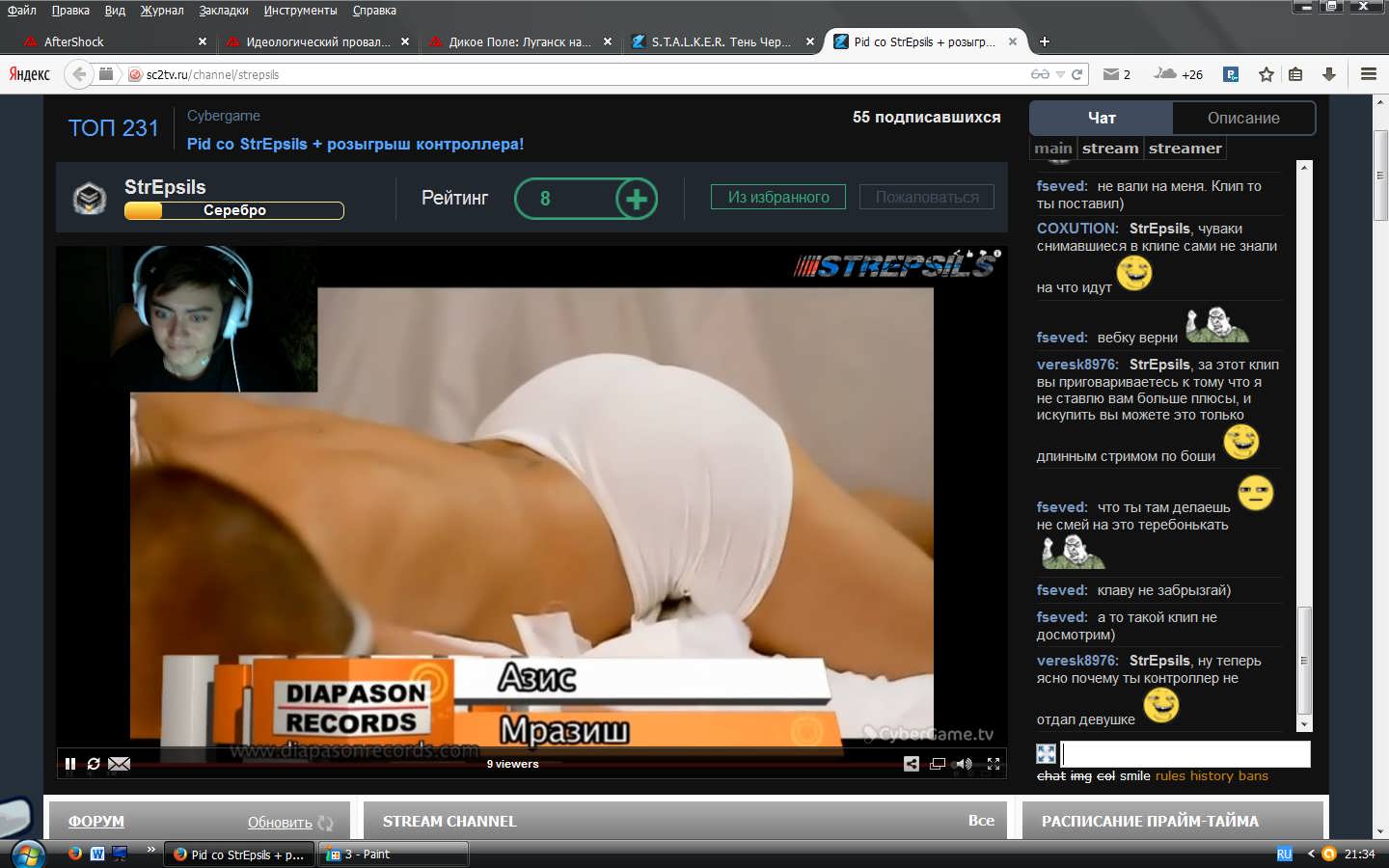1389x868 pixels.
Task: Toggle the chat option in the chat footer
Action: tap(1051, 775)
